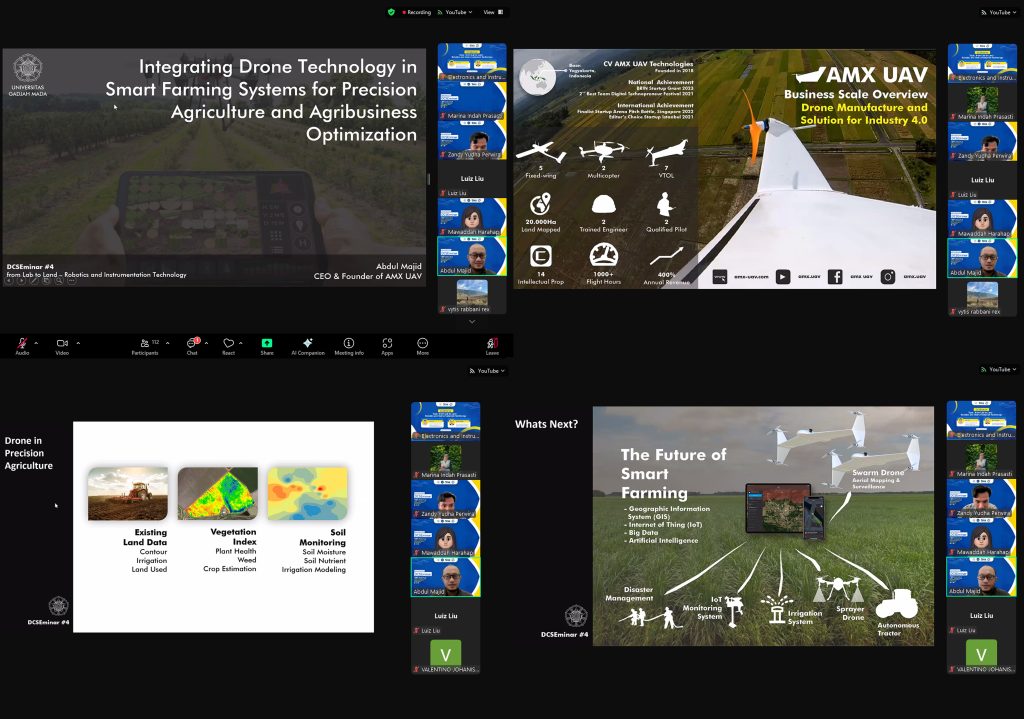The height and width of the screenshot is (719, 1024).
Task: Click YouTube icon on AMX UAV slide
Action: tap(782, 277)
